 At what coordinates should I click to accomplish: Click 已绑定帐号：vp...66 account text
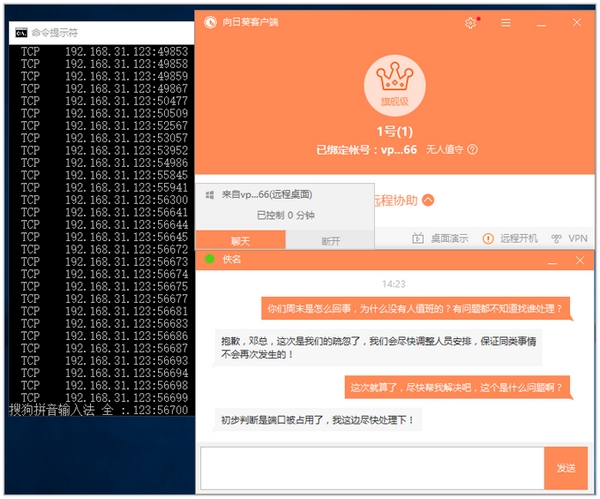(x=366, y=150)
